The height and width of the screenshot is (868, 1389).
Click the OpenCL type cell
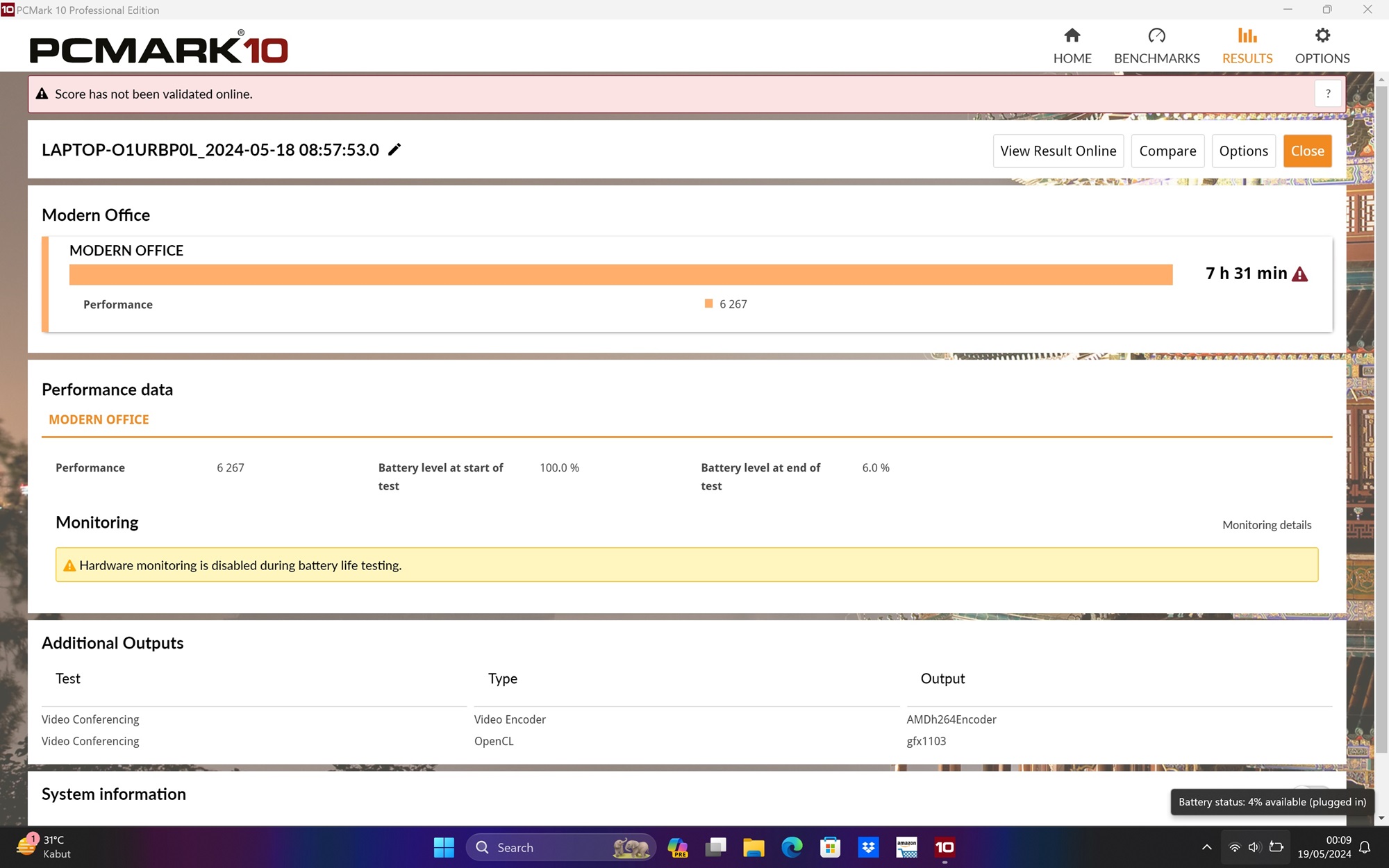click(494, 741)
